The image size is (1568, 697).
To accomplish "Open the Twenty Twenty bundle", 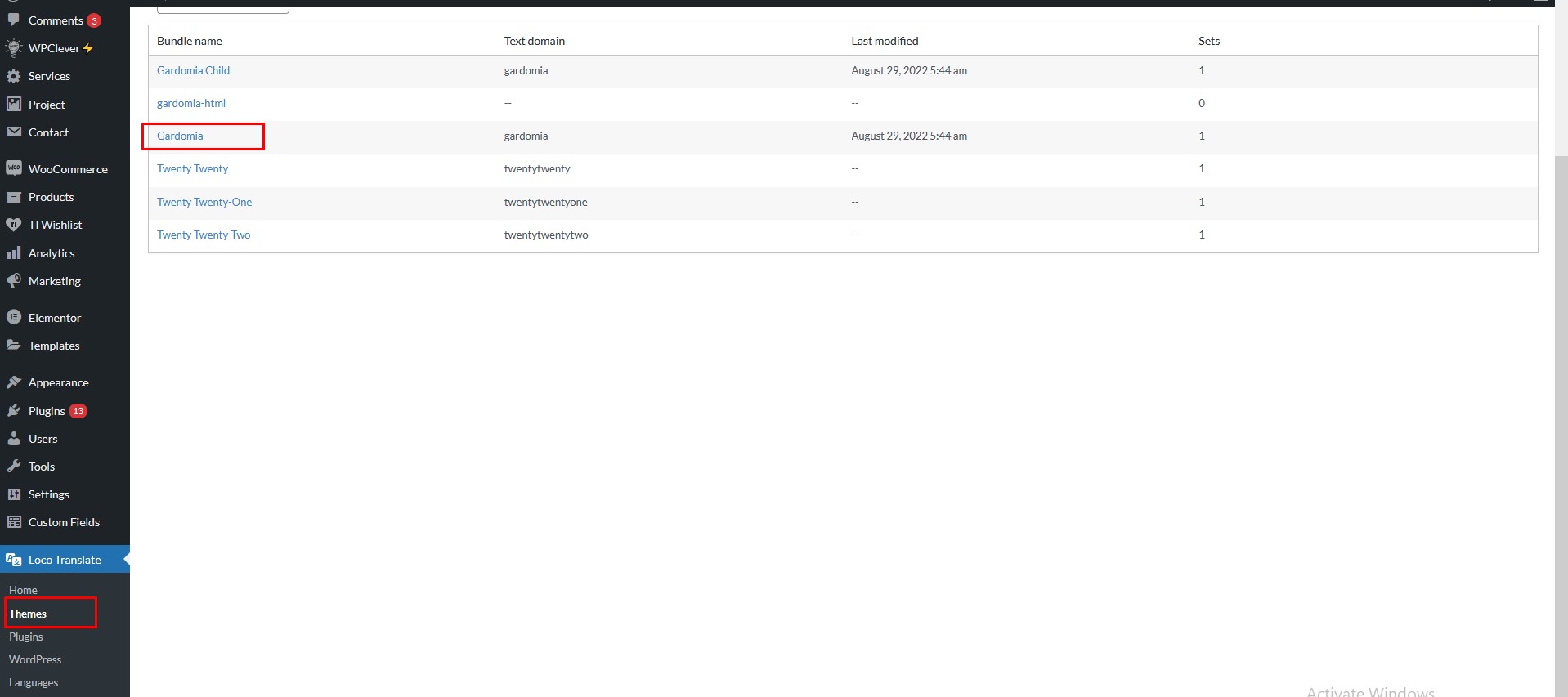I will click(x=192, y=168).
